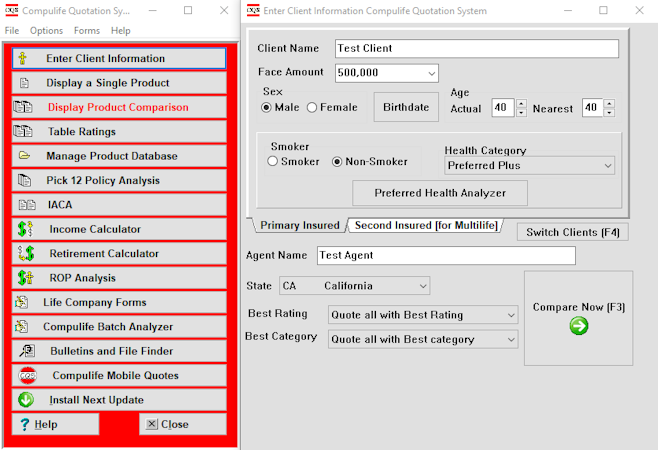Increase the Actual age value

pos(521,103)
